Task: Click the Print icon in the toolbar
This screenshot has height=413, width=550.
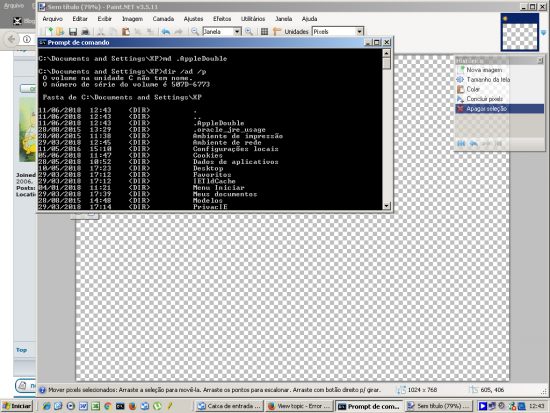Action: (85, 32)
